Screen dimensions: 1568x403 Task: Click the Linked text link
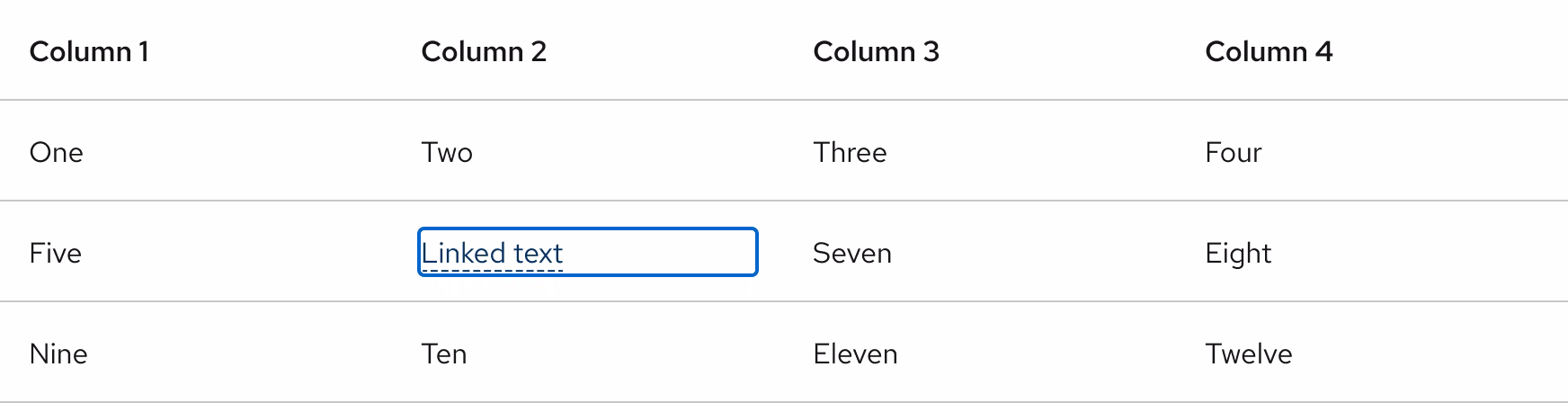tap(492, 253)
